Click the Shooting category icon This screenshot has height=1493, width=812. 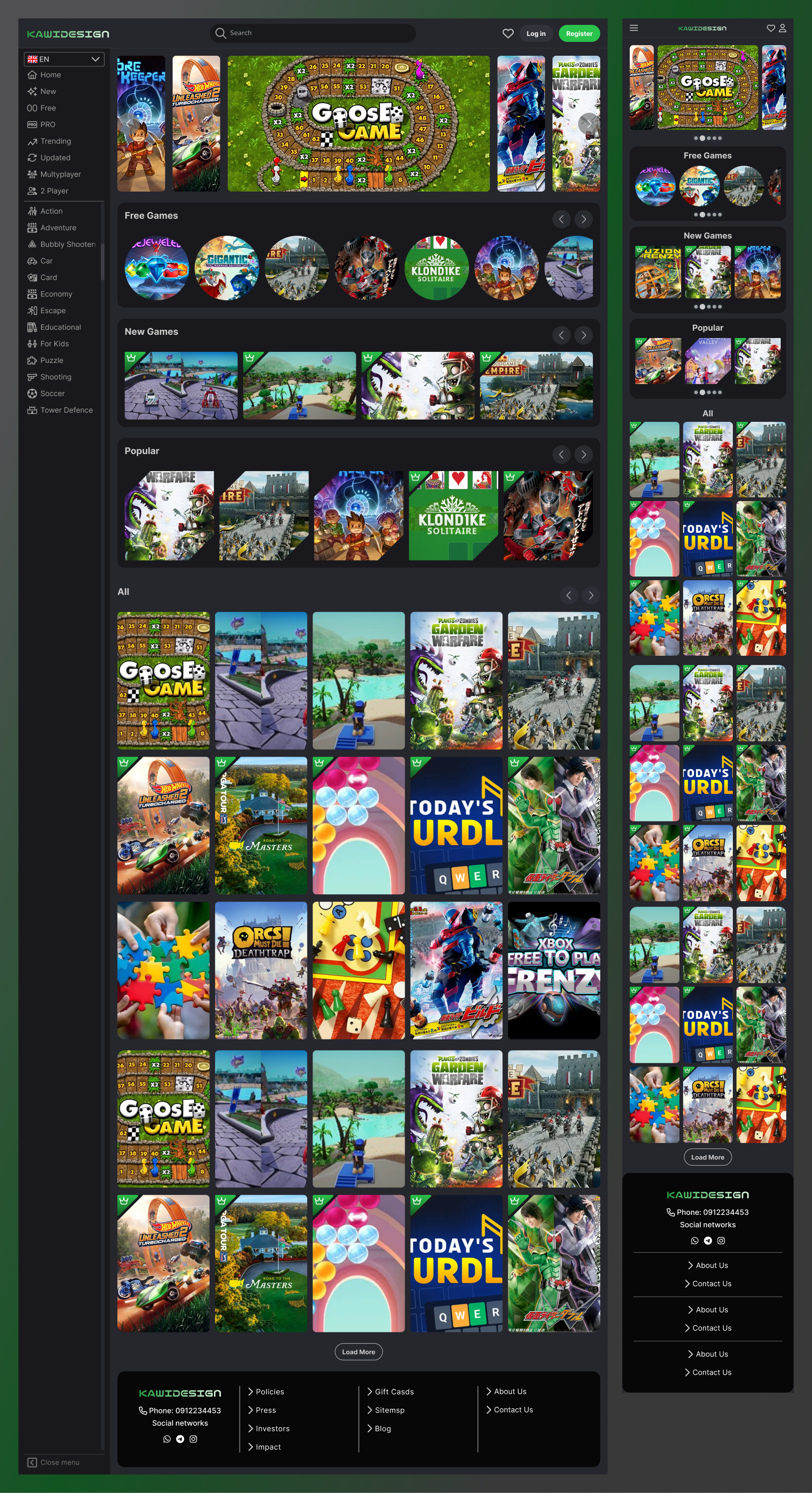pos(33,377)
